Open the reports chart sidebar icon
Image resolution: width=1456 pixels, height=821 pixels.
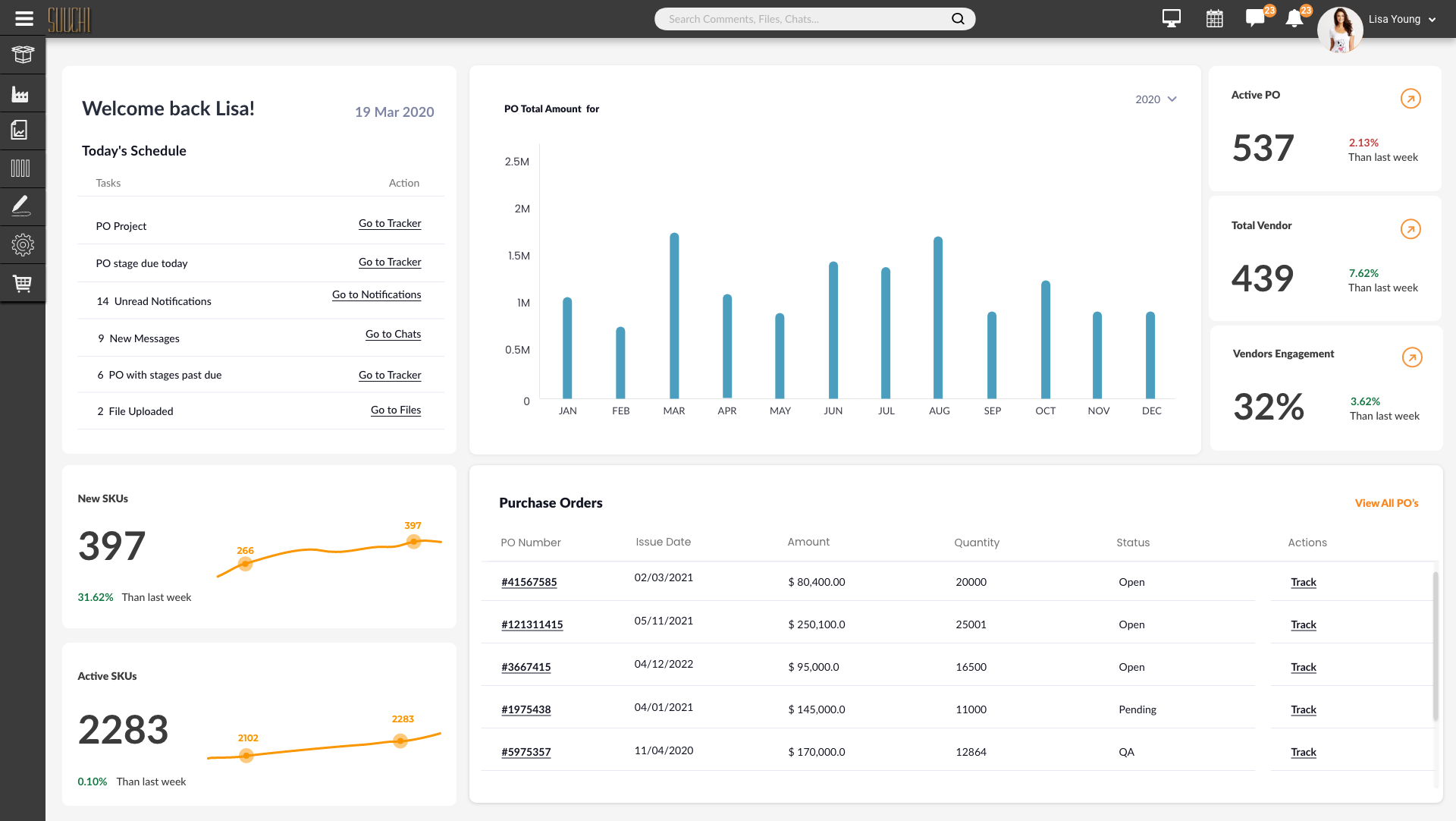pyautogui.click(x=20, y=131)
